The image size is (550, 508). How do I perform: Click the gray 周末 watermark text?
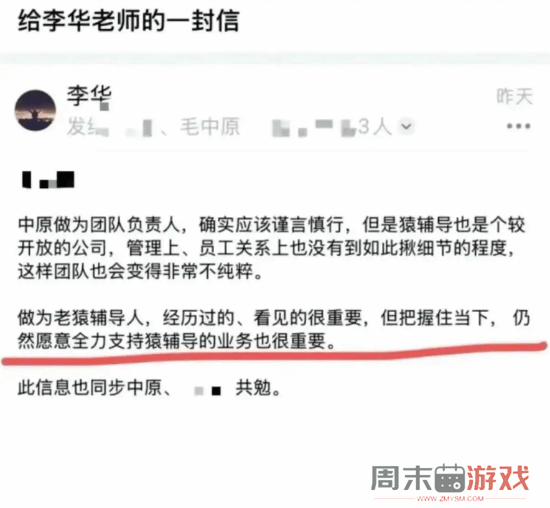(x=402, y=478)
